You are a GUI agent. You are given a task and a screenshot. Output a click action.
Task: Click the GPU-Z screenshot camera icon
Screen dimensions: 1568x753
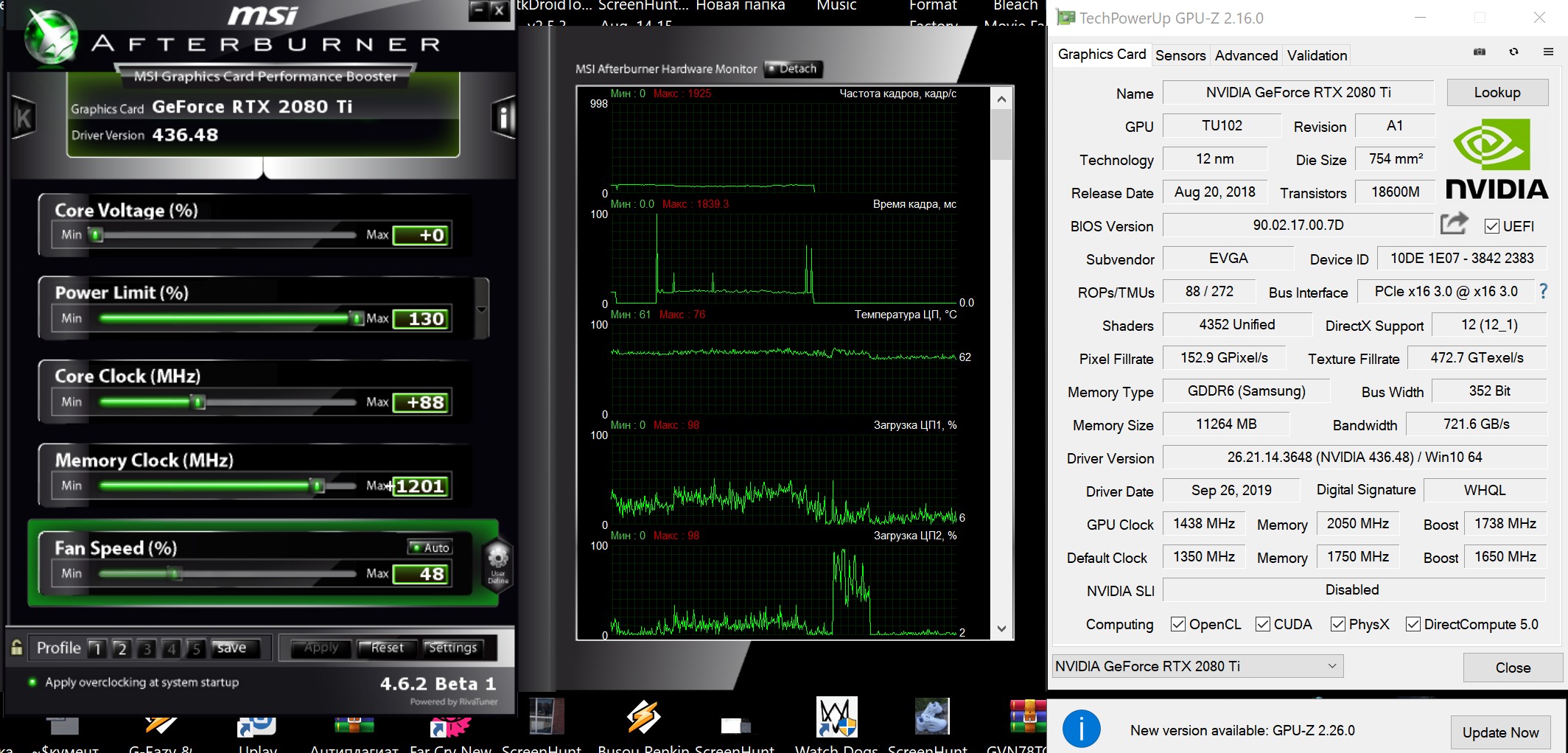click(x=1479, y=52)
